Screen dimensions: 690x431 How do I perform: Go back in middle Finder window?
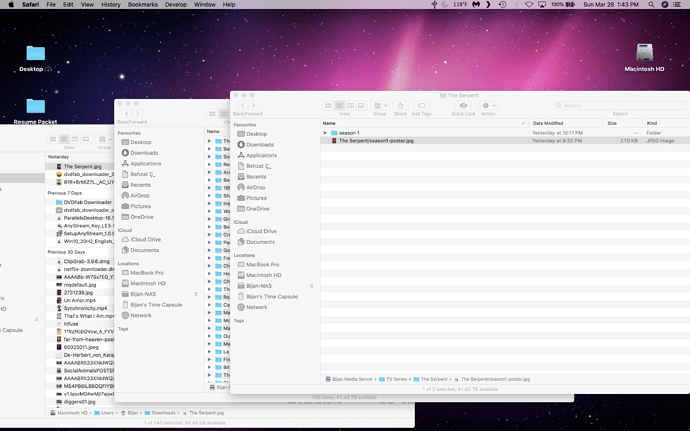point(127,114)
